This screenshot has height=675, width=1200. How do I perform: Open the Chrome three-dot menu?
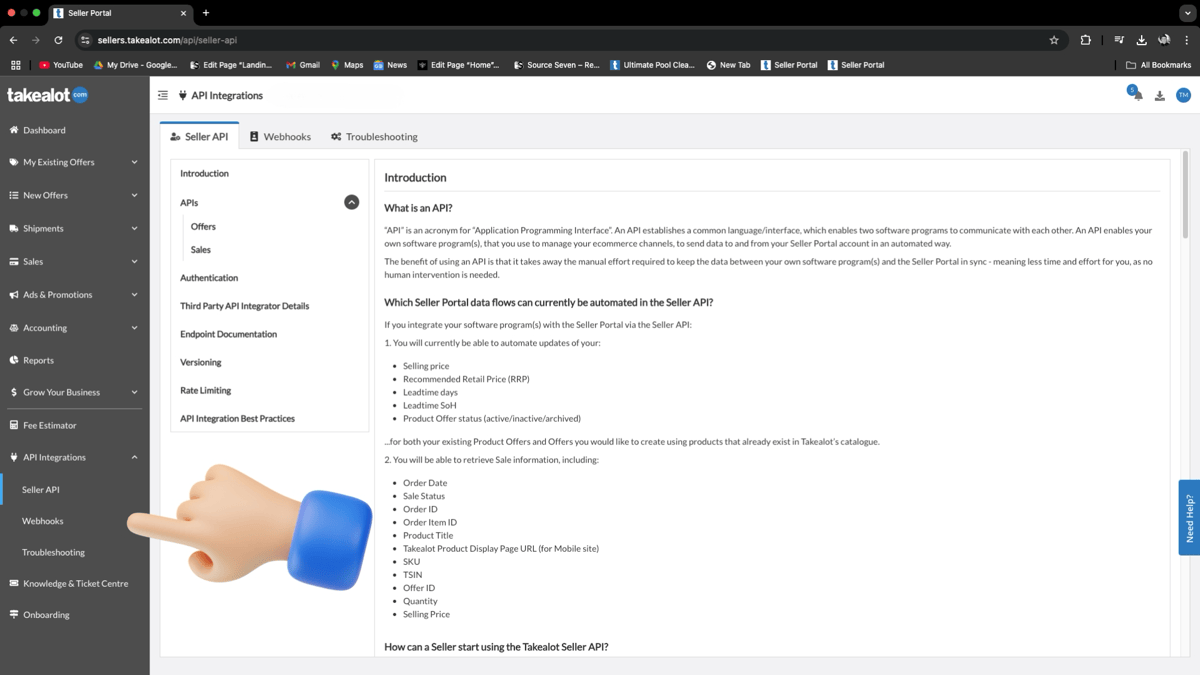click(x=1187, y=40)
